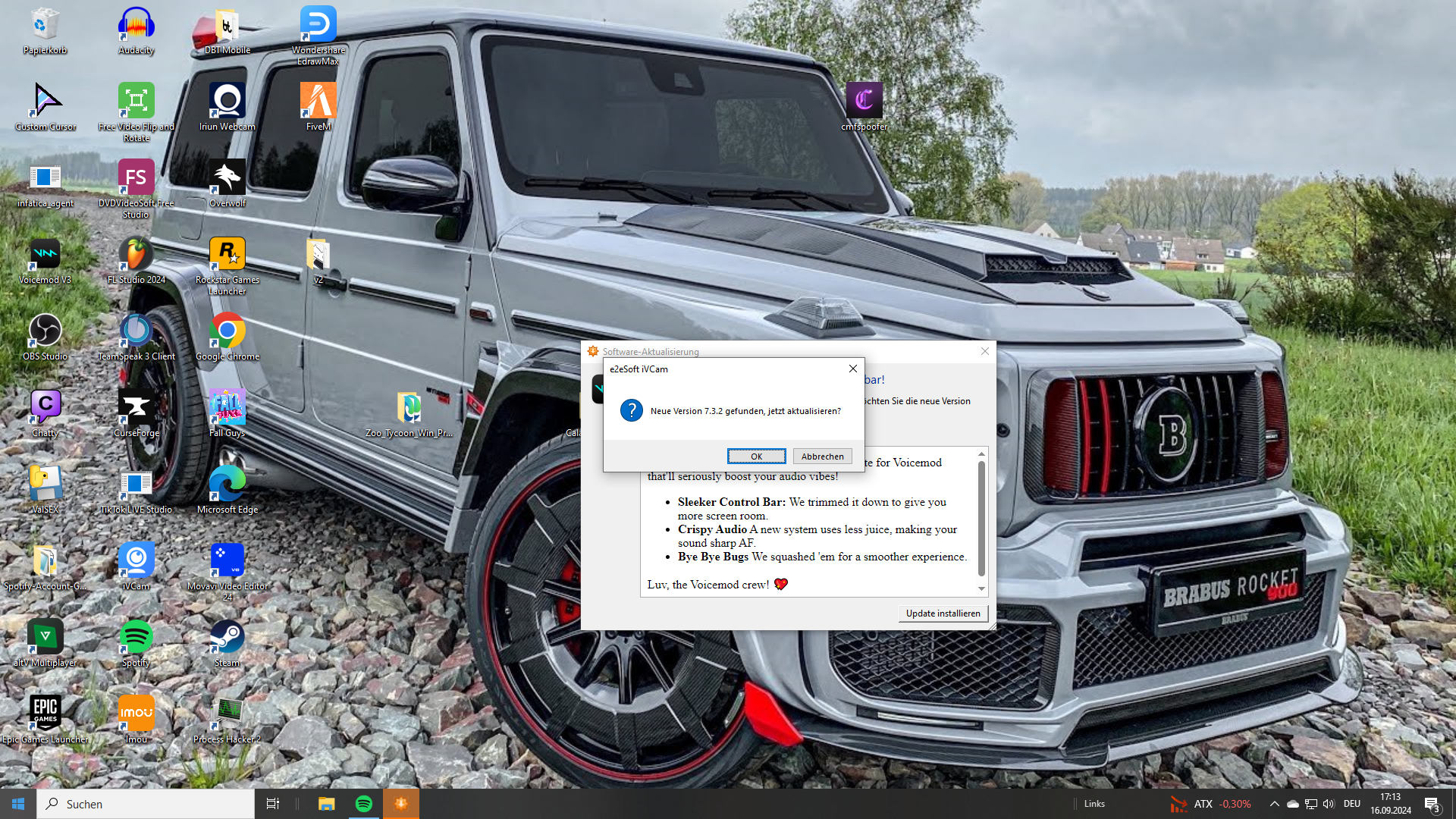The height and width of the screenshot is (819, 1456).
Task: Click the Update installieren button
Action: 943,613
